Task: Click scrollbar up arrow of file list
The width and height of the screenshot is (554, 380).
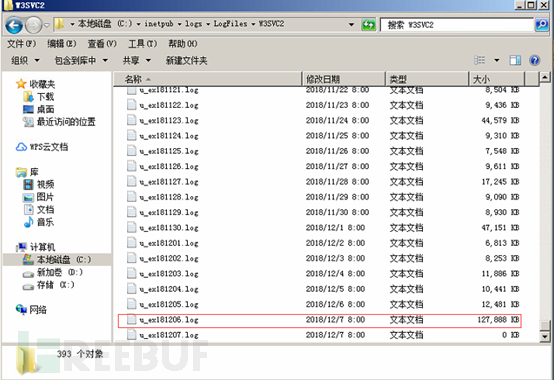Action: tap(544, 77)
